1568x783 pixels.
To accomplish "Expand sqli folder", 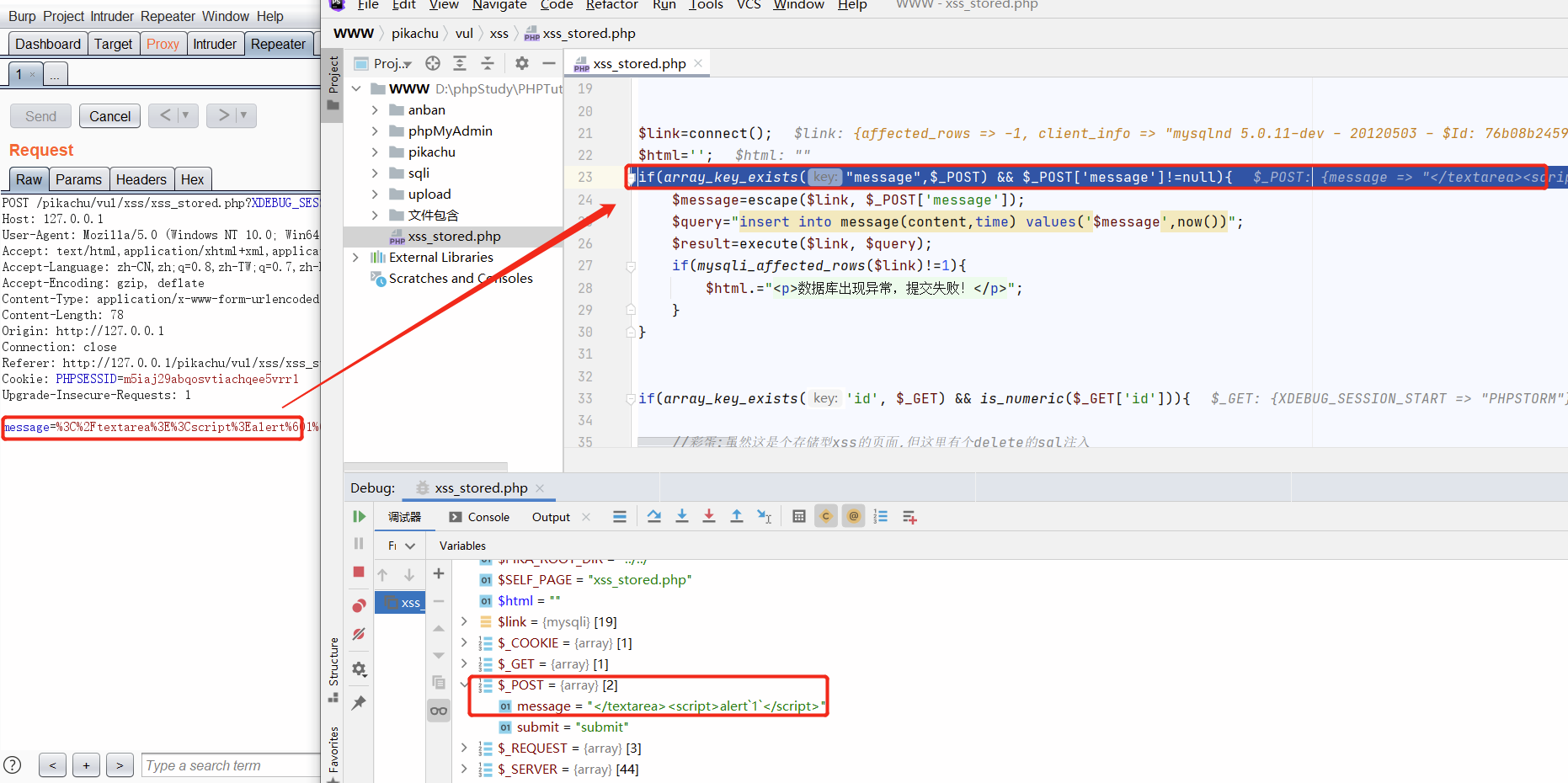I will tap(375, 173).
